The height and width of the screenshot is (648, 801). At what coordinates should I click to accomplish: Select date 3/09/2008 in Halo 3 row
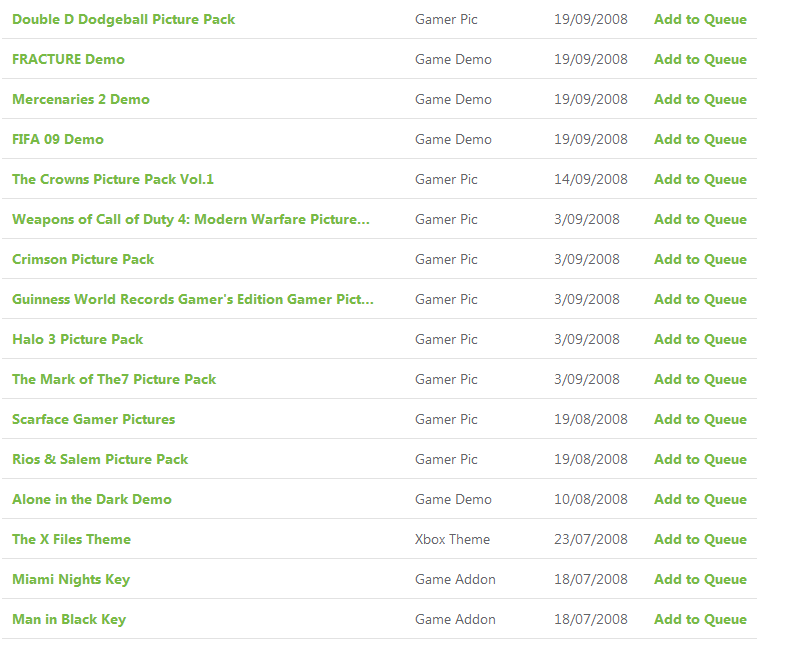pos(587,339)
